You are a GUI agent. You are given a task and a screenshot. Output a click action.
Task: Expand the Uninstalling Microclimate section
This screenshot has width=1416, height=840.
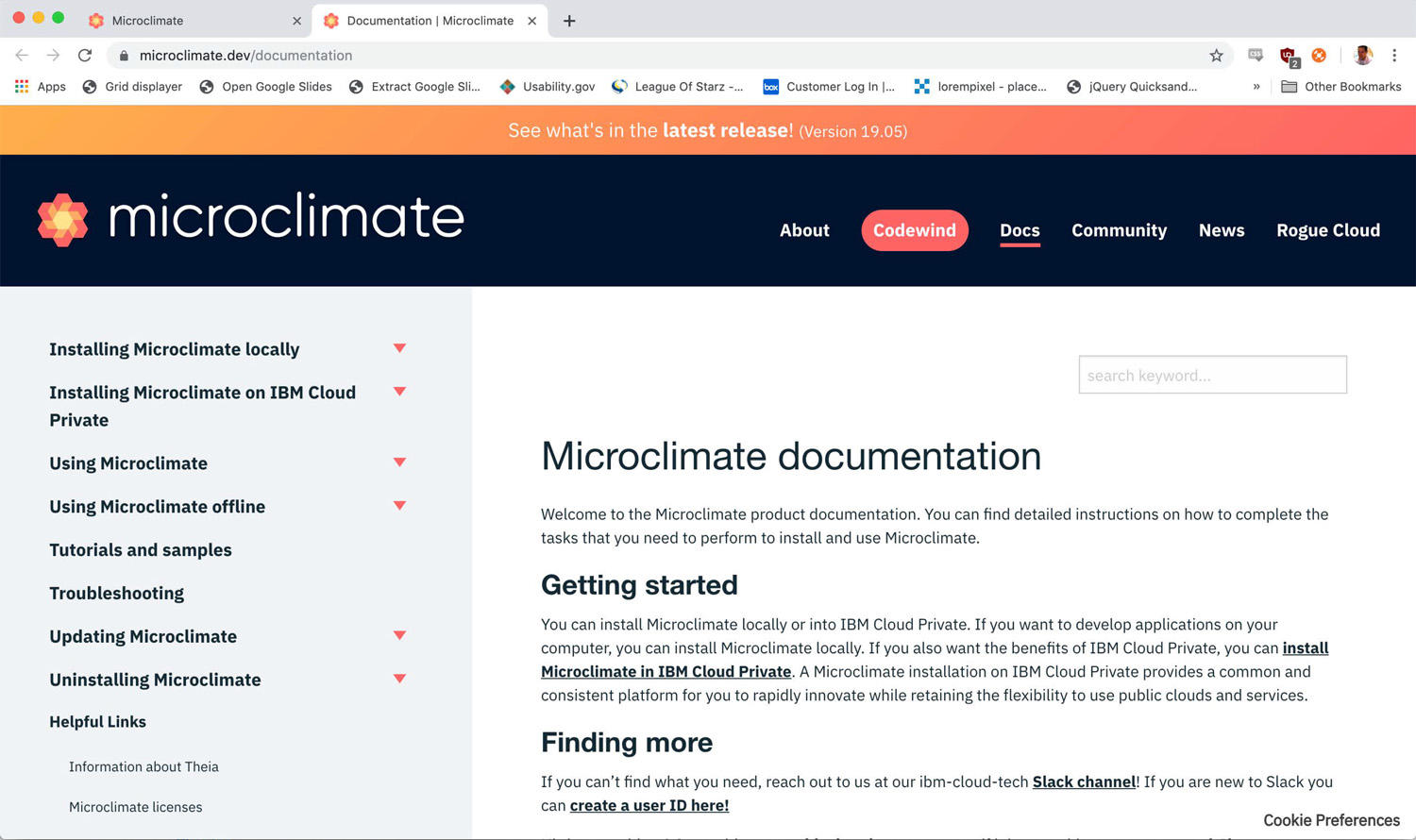pyautogui.click(x=399, y=679)
